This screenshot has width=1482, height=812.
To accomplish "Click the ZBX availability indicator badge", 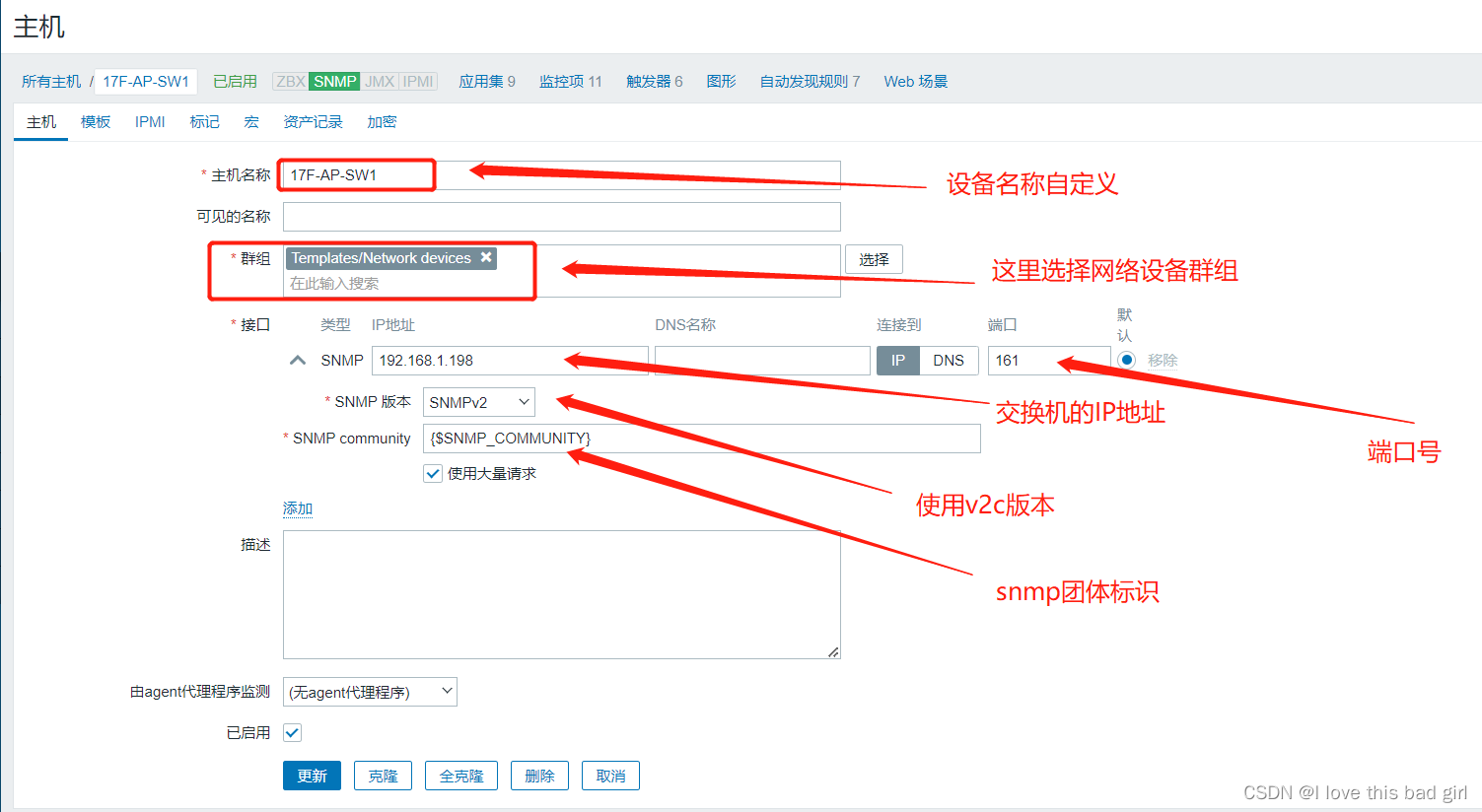I will [x=291, y=82].
